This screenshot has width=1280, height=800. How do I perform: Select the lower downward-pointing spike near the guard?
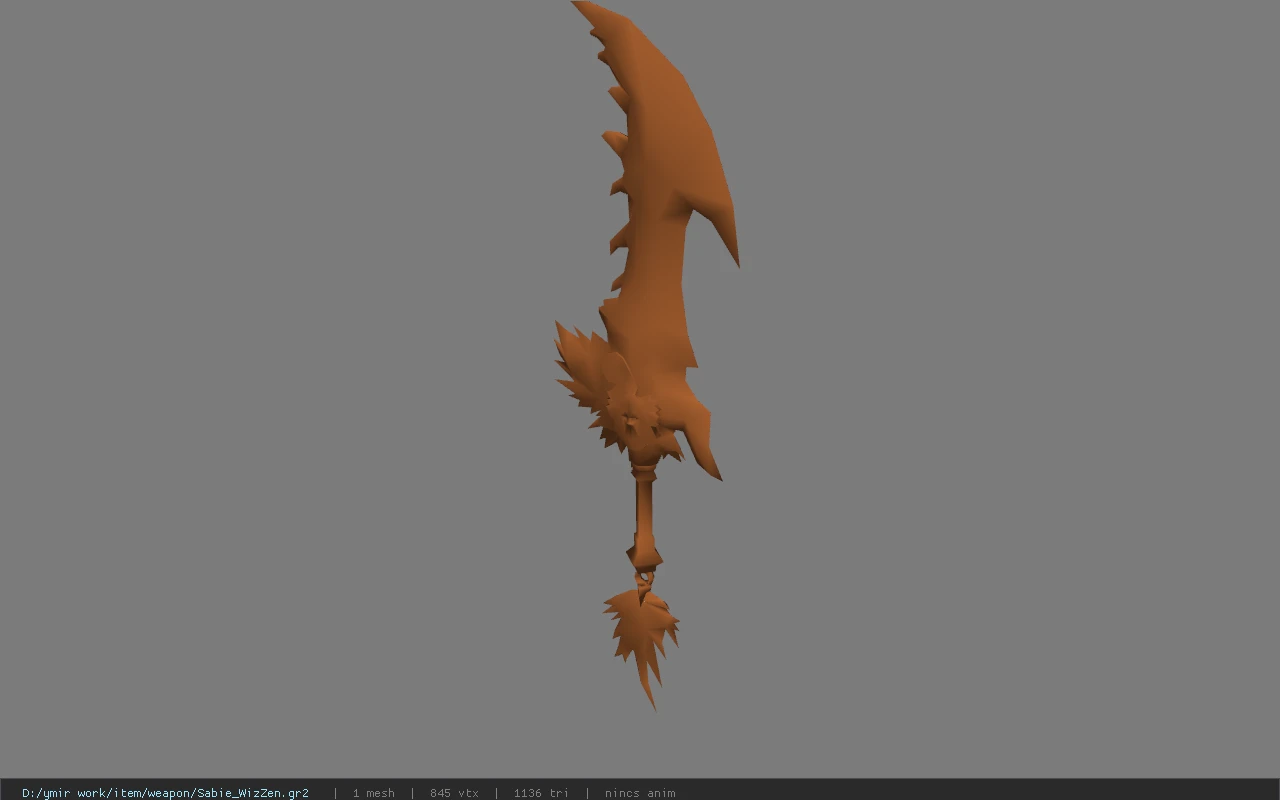pos(703,445)
